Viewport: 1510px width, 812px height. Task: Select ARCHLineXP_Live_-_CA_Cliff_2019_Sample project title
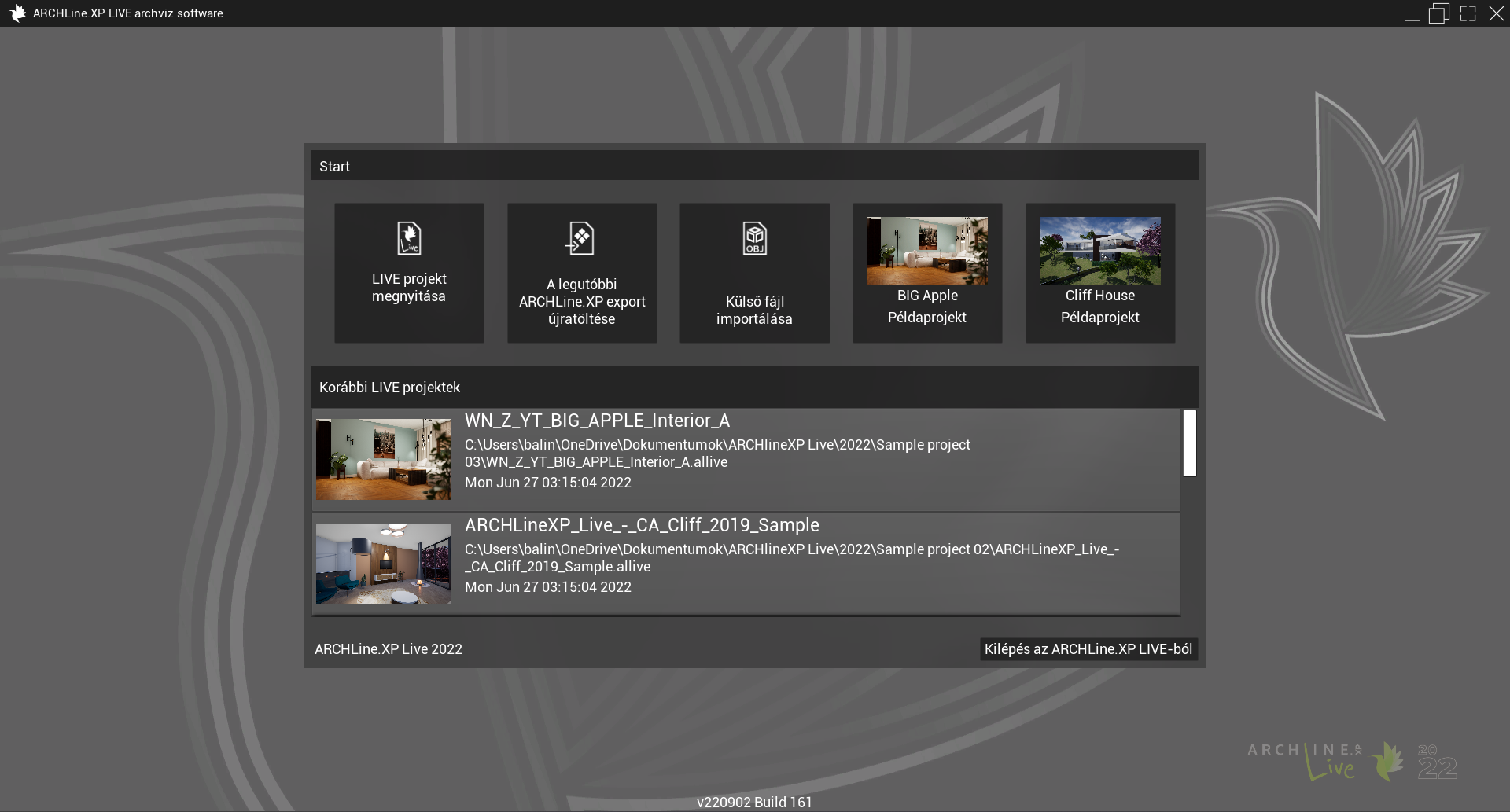tap(642, 525)
